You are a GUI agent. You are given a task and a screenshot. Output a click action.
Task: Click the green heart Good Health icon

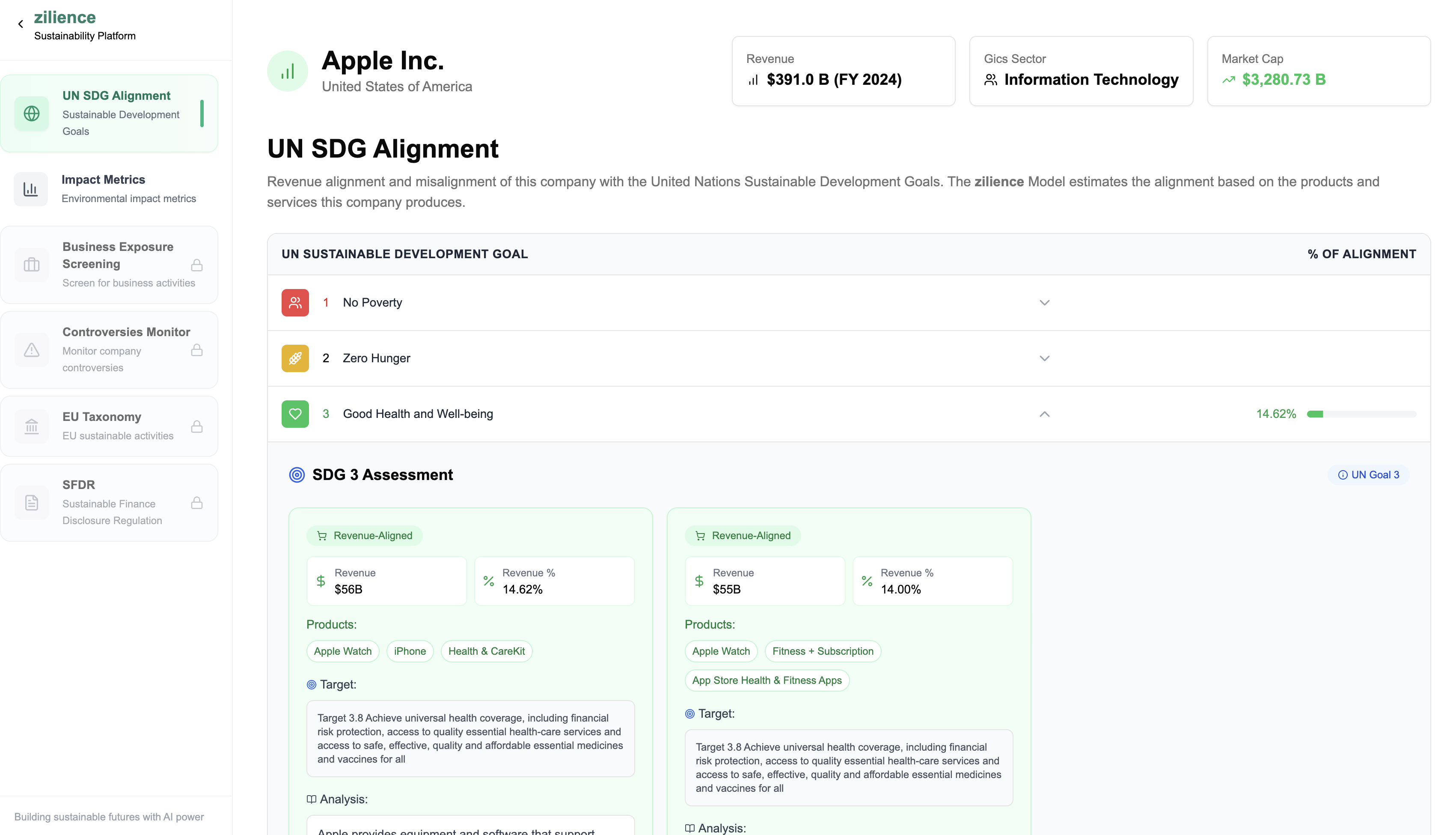point(295,414)
